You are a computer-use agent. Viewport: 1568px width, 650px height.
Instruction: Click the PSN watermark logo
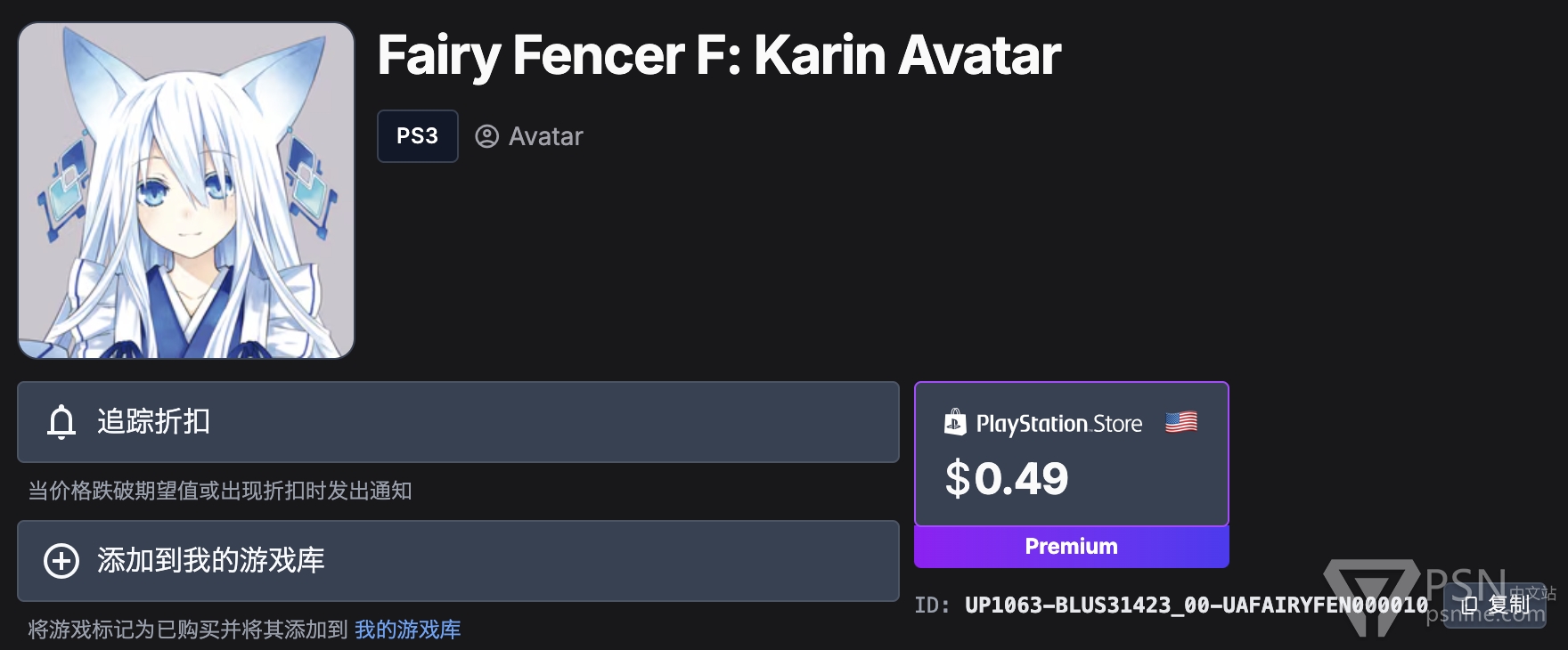point(1371,597)
